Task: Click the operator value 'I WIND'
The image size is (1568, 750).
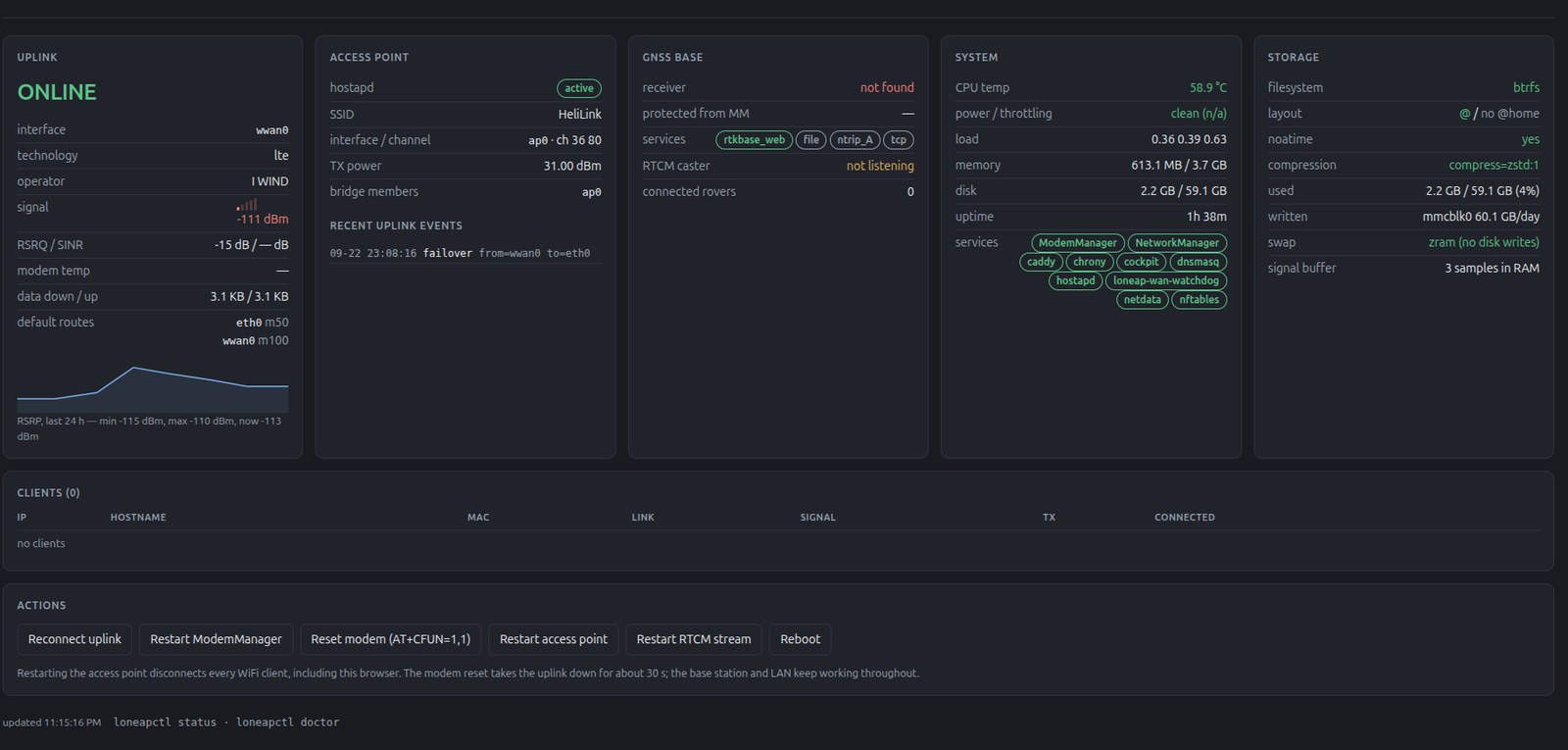Action: 269,181
